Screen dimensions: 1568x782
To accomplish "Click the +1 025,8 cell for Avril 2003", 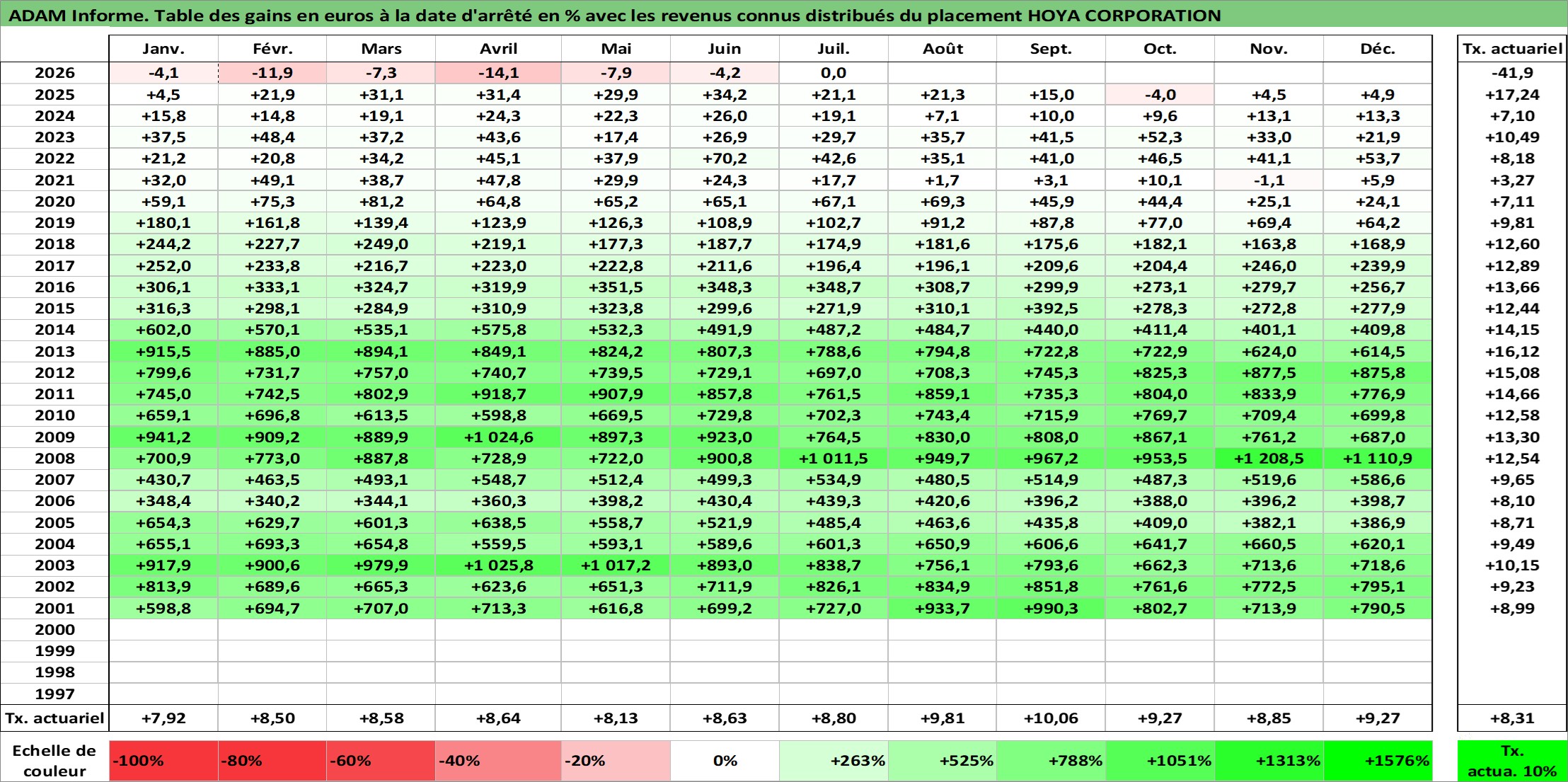I will pyautogui.click(x=498, y=565).
